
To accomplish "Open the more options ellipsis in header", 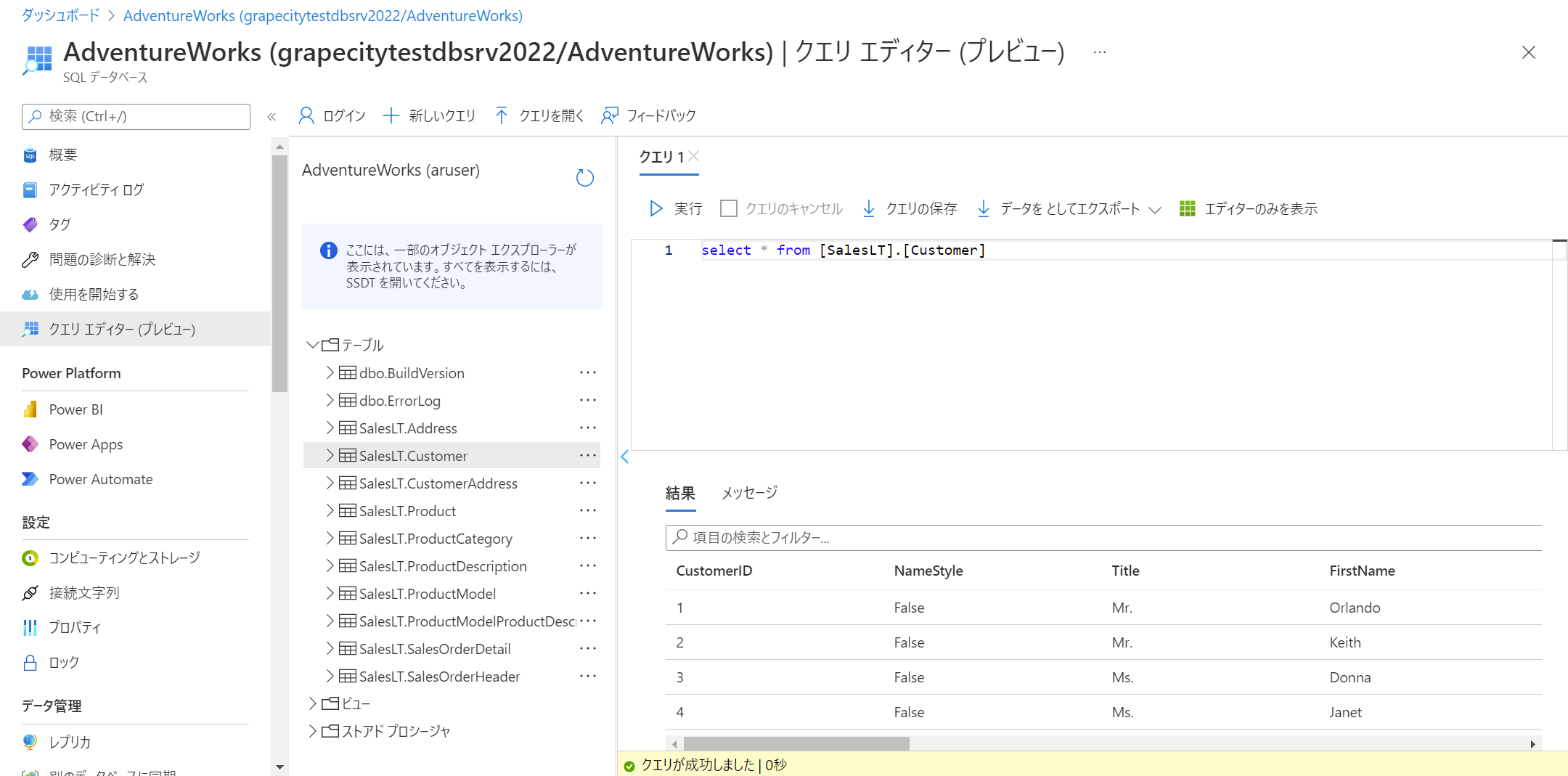I will pyautogui.click(x=1100, y=52).
